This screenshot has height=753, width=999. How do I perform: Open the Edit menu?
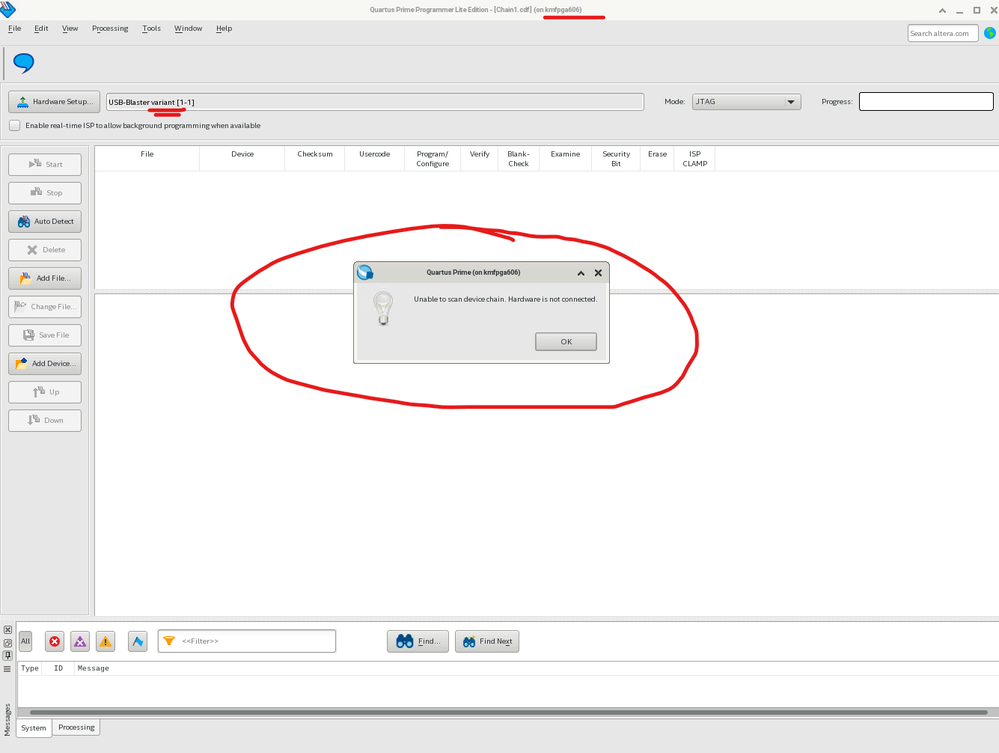click(41, 28)
